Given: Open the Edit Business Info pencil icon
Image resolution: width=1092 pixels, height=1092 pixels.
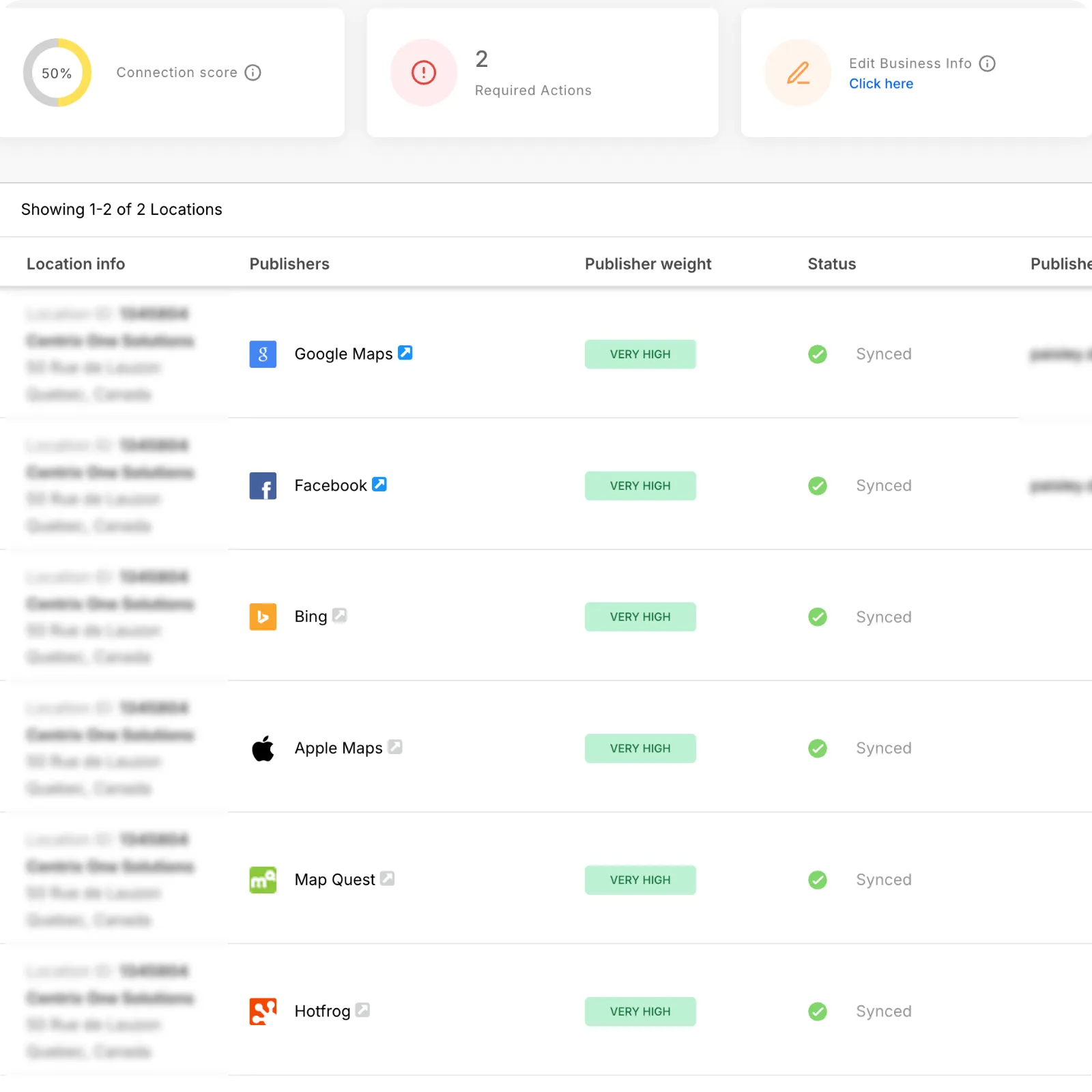Looking at the screenshot, I should click(797, 72).
